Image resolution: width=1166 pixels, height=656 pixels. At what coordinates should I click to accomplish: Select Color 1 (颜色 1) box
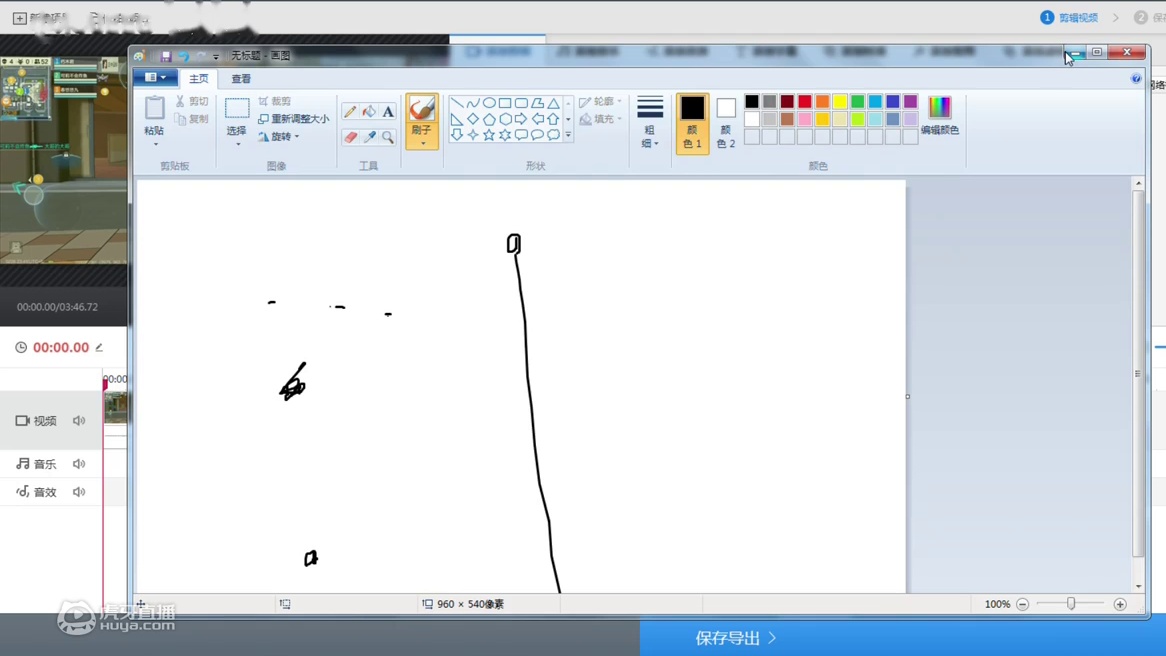pos(692,123)
